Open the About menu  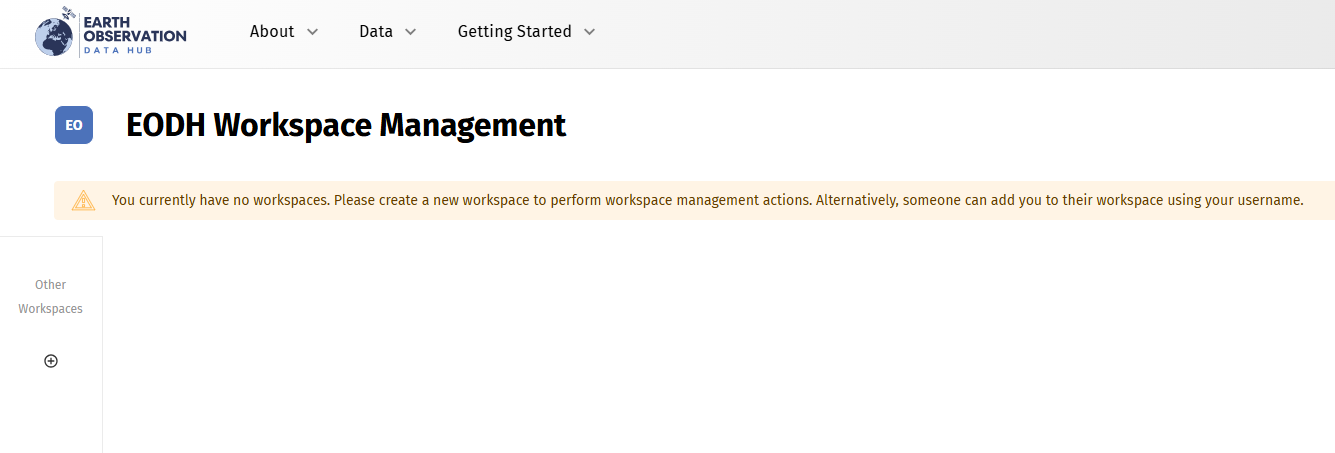coord(272,31)
